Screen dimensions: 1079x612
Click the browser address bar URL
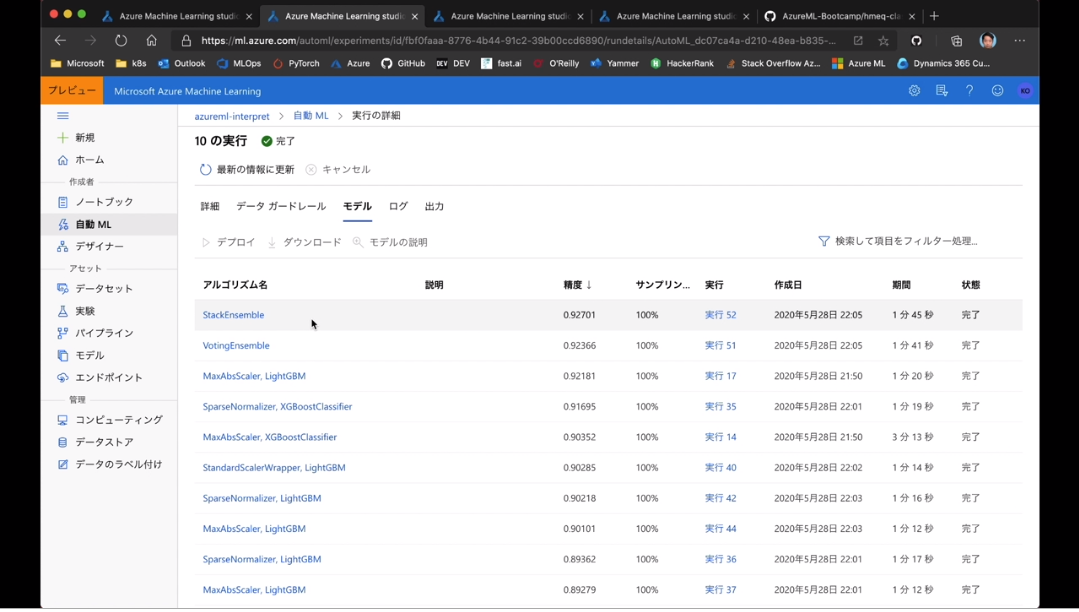click(518, 41)
